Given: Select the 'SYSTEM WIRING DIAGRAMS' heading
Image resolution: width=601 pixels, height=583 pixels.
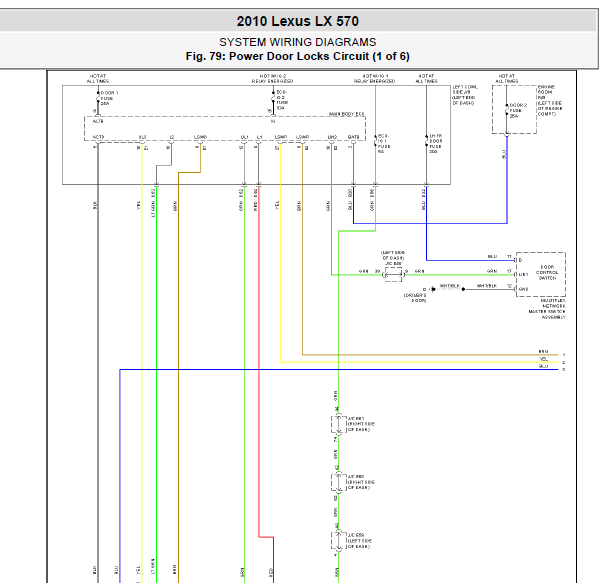Looking at the screenshot, I should point(297,42).
